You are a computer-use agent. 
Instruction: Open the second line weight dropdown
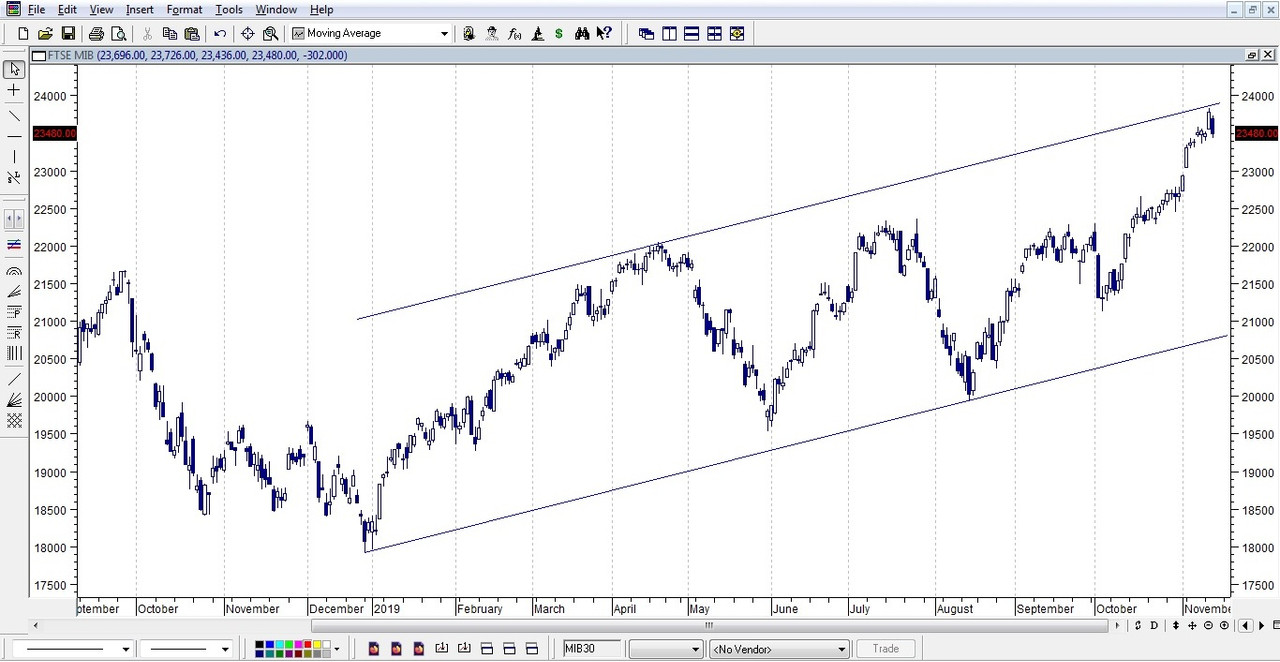tap(225, 649)
